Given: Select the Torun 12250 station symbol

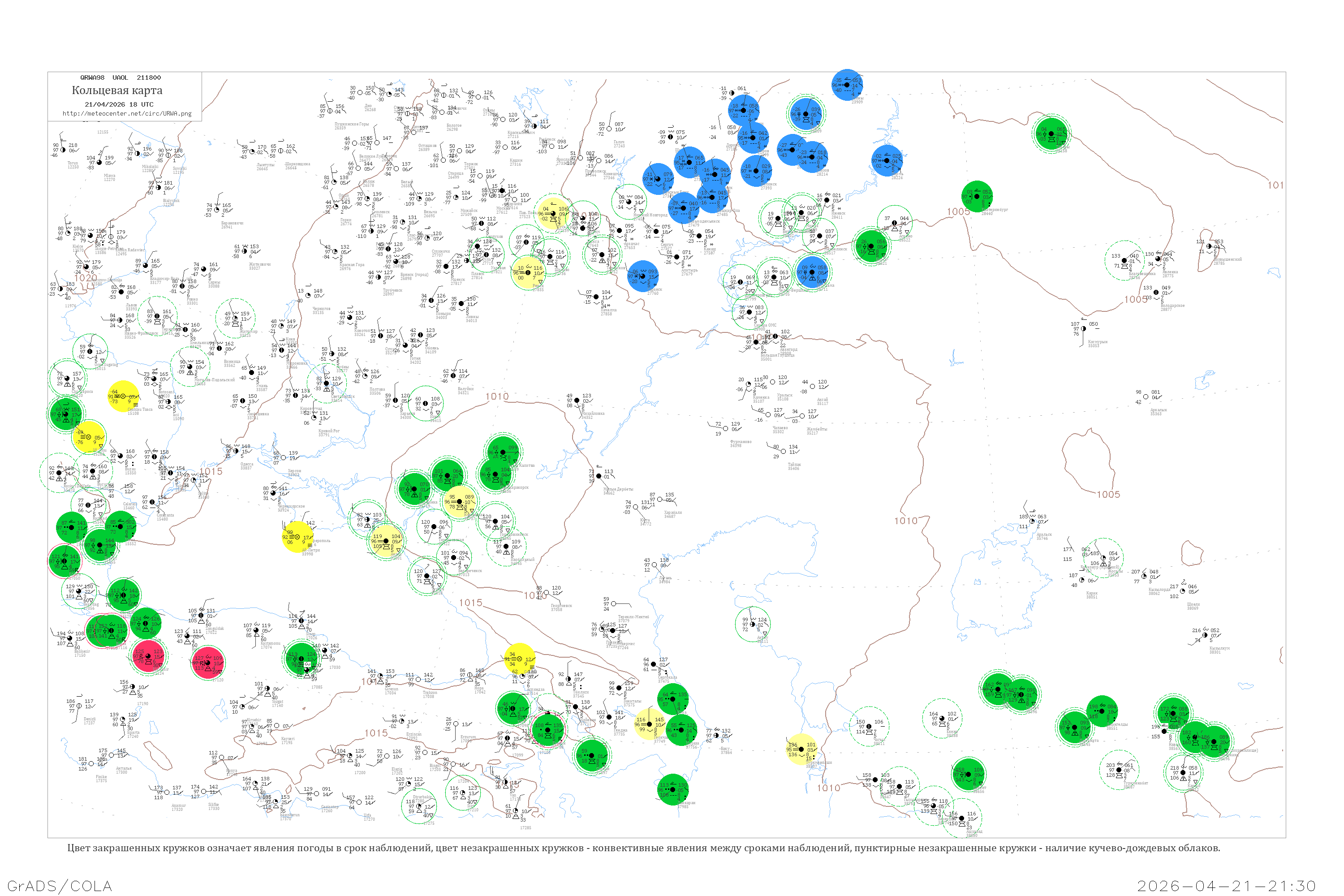Looking at the screenshot, I should [63, 150].
